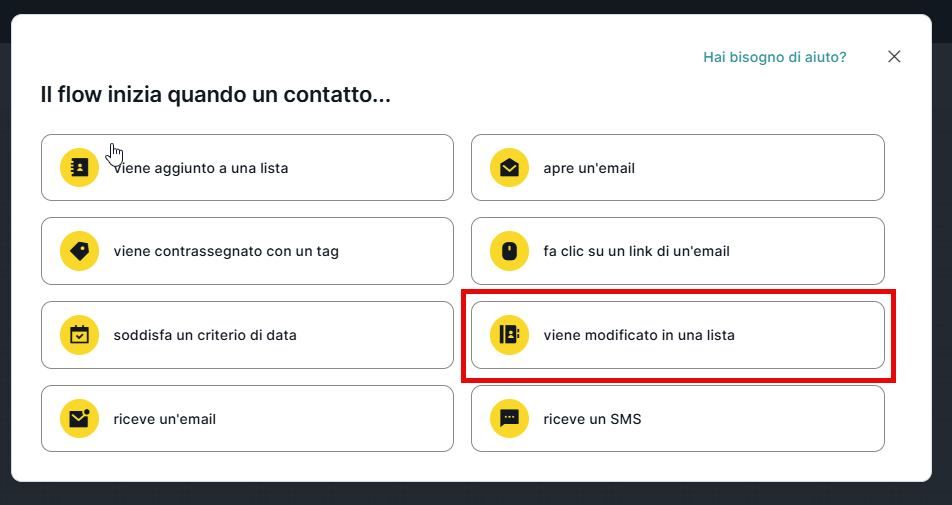This screenshot has width=952, height=505.
Task: Click the mouse icon for link clicks
Action: [509, 251]
